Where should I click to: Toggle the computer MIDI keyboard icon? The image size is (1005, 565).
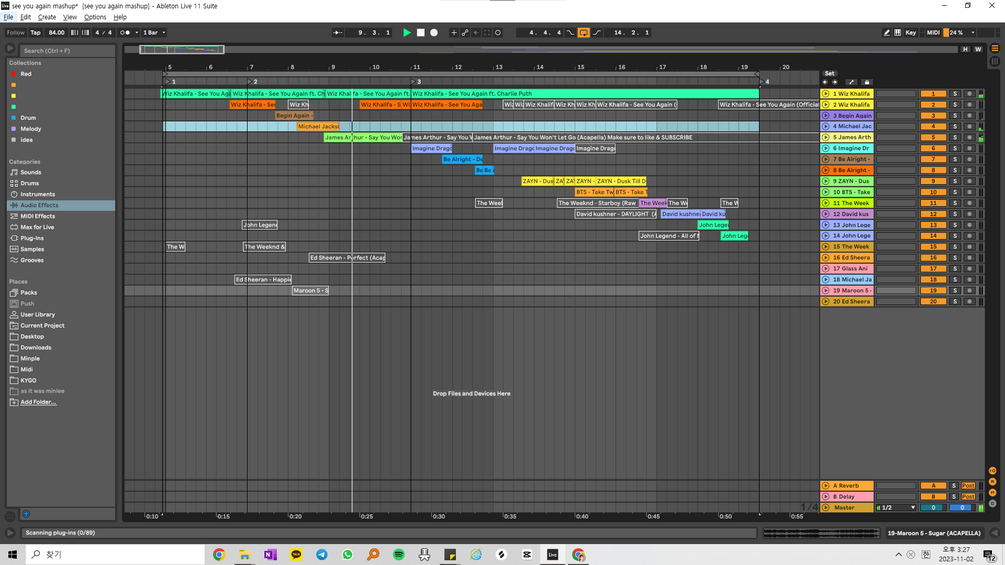[x=897, y=33]
